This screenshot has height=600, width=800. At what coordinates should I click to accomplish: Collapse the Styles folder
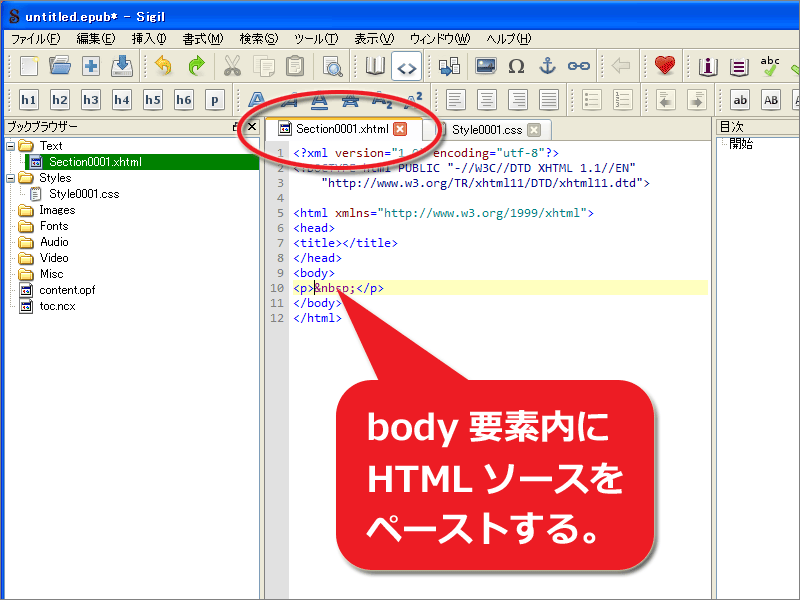click(10, 177)
